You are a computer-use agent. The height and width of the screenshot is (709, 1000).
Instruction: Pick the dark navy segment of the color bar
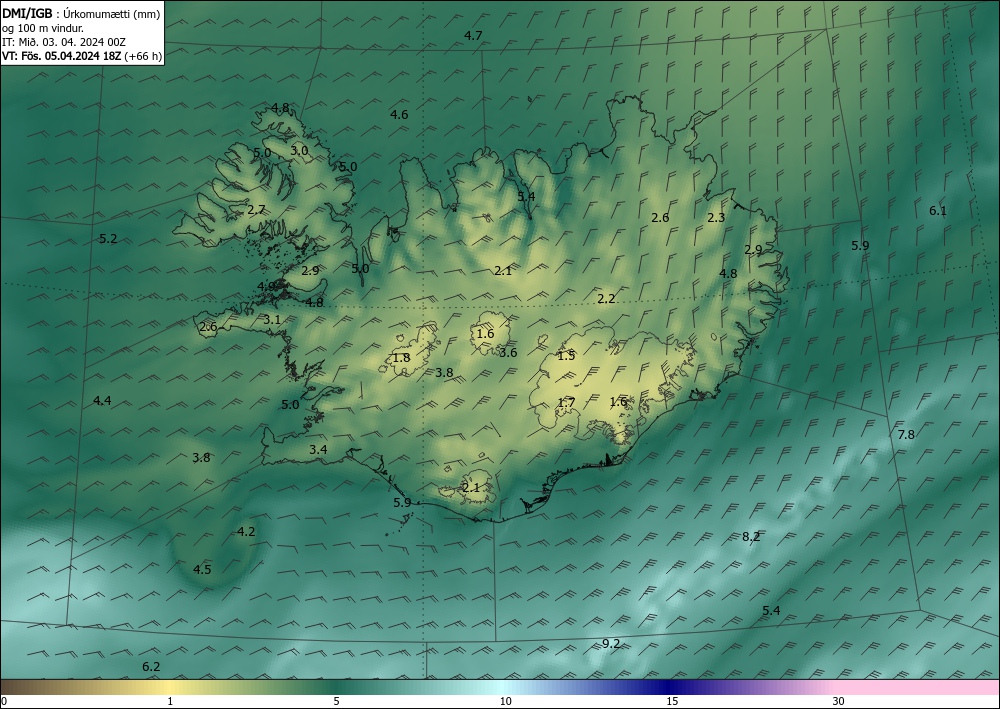670,687
